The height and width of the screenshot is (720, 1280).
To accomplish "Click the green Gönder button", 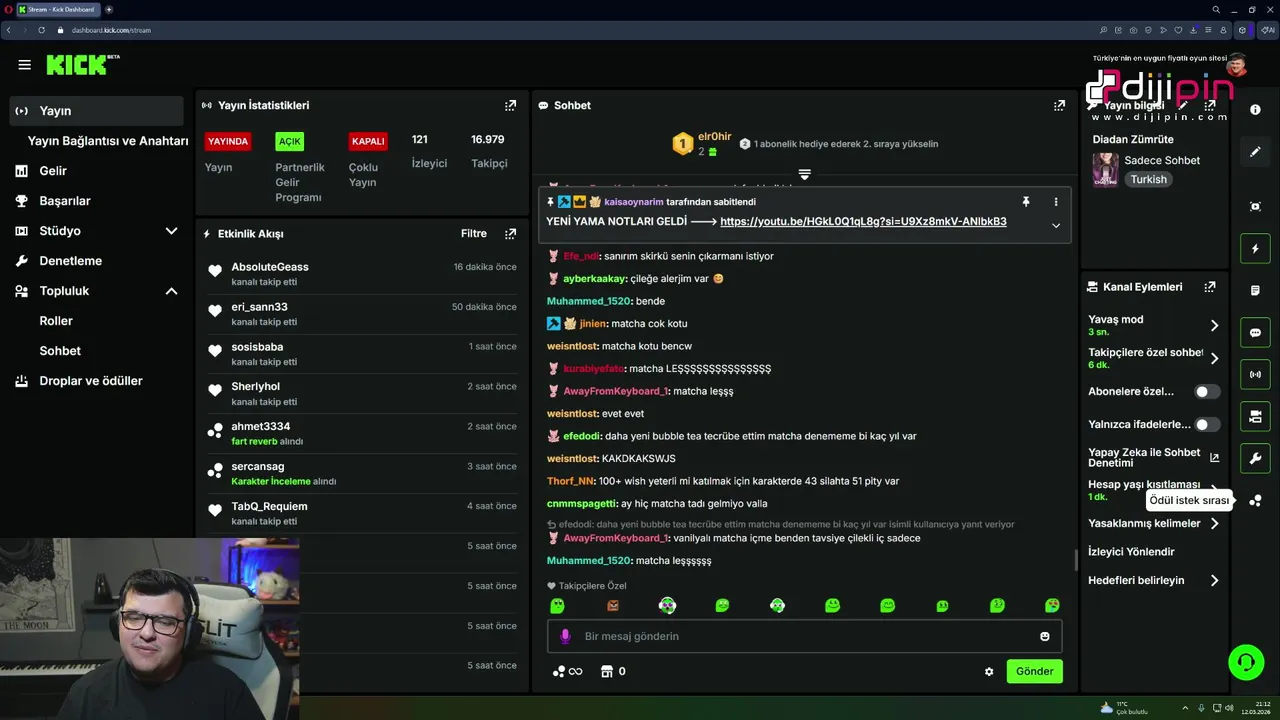I will tap(1034, 672).
